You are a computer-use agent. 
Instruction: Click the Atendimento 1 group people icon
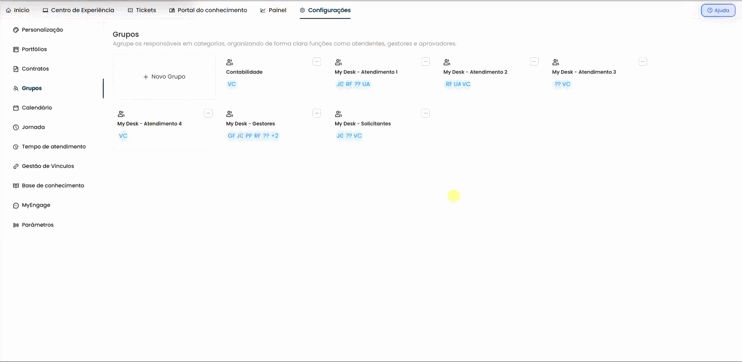click(338, 62)
